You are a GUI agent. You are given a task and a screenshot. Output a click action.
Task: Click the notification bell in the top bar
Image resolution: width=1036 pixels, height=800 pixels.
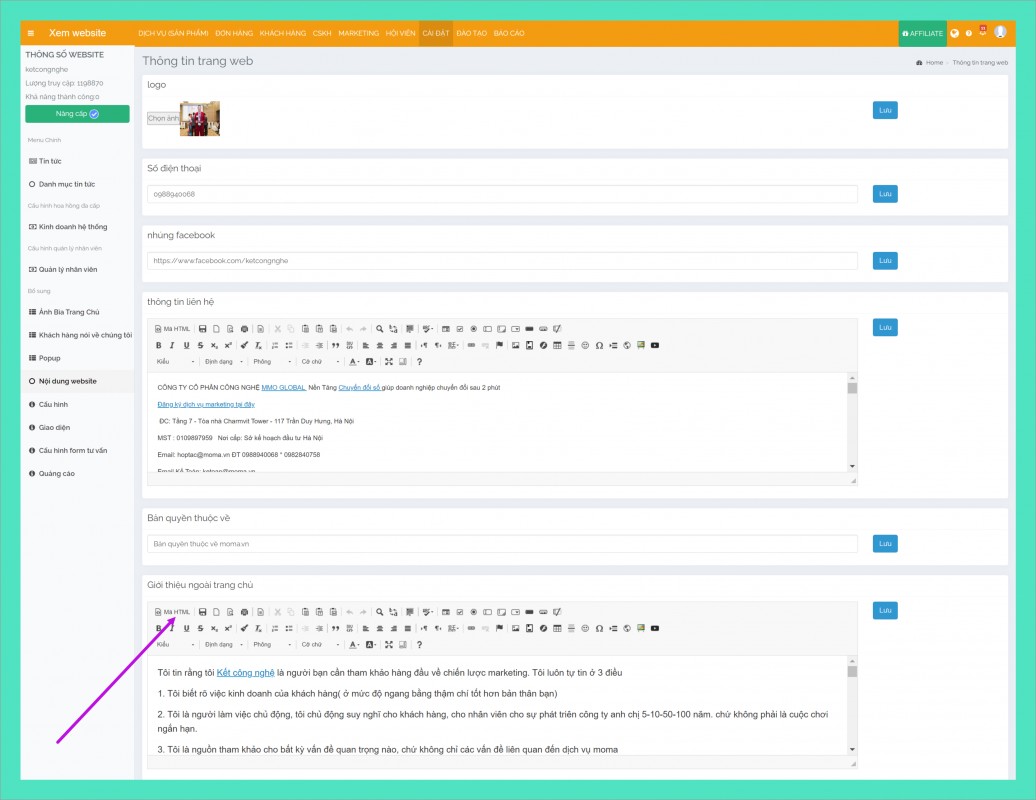pyautogui.click(x=982, y=33)
